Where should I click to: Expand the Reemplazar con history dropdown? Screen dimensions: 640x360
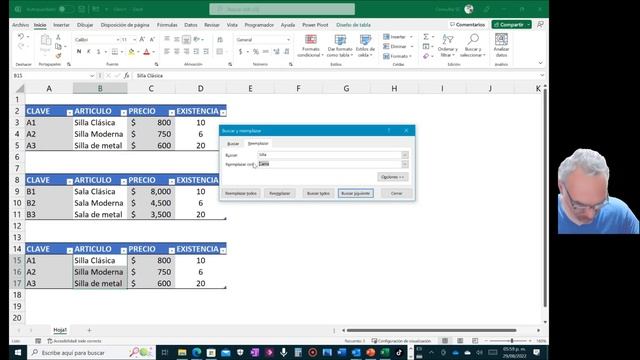point(404,164)
